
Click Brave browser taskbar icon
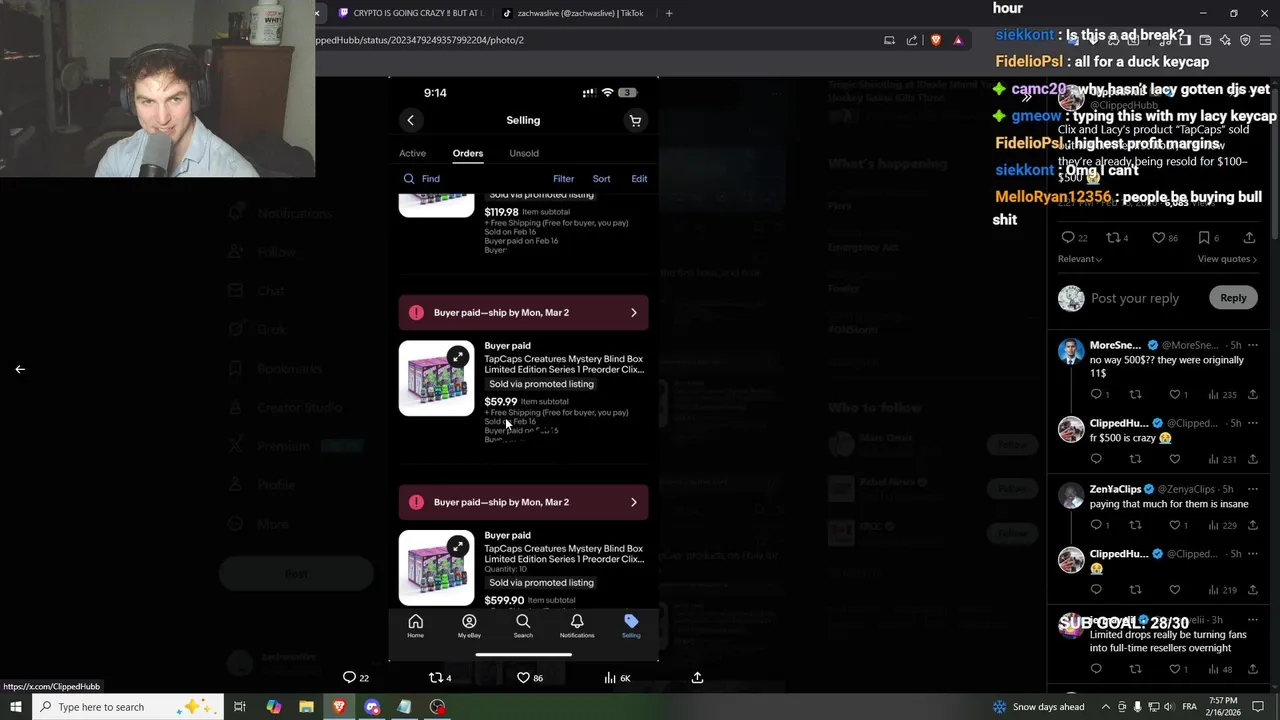pyautogui.click(x=339, y=707)
